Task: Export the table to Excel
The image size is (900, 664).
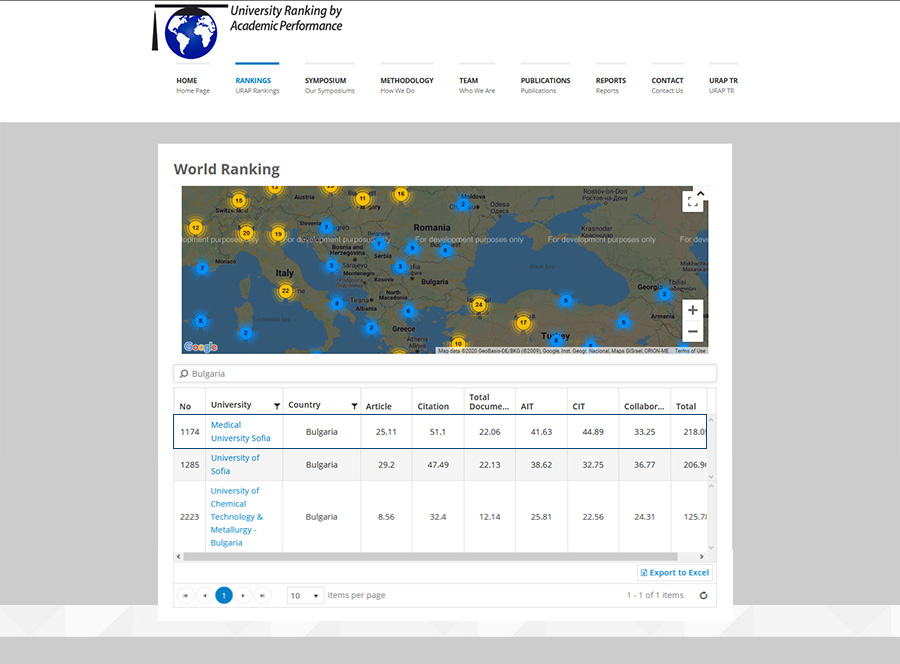Action: pyautogui.click(x=675, y=572)
